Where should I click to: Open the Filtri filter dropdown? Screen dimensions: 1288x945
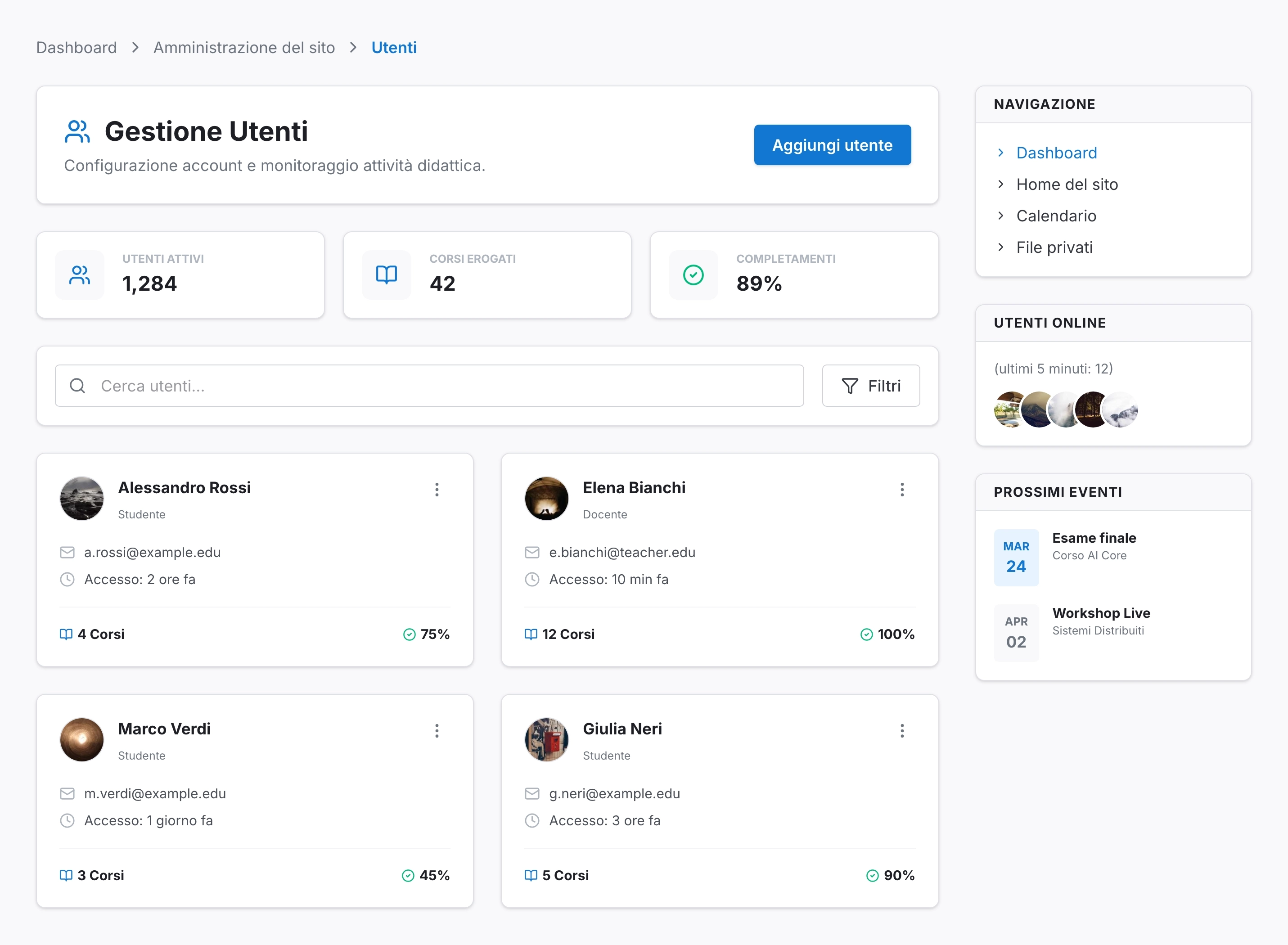870,386
